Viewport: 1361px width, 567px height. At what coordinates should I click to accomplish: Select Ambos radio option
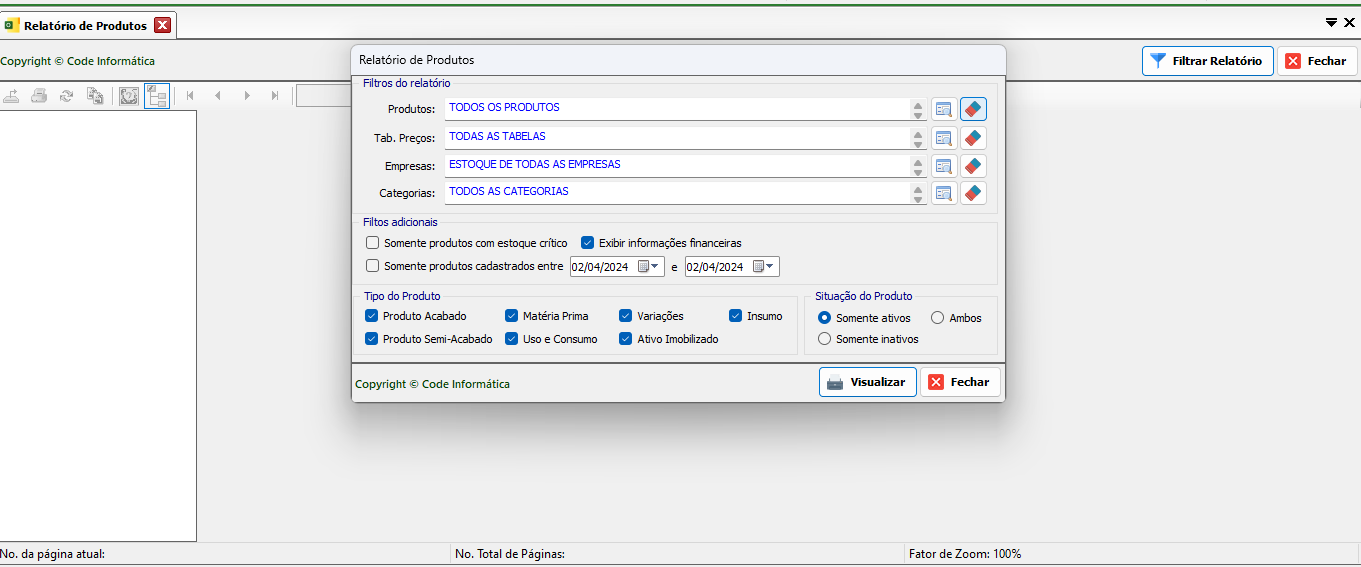pos(938,318)
